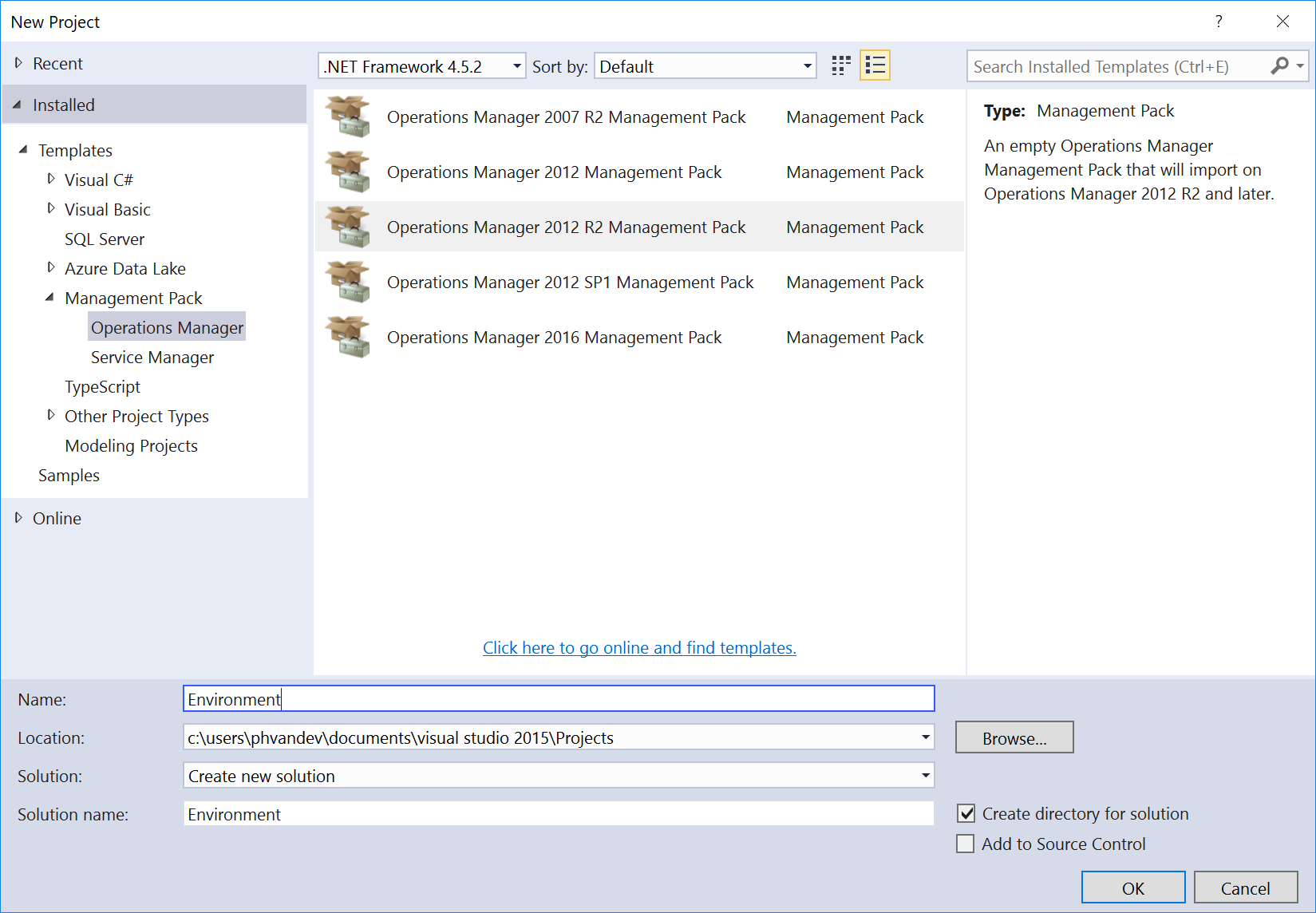Image resolution: width=1316 pixels, height=913 pixels.
Task: Select Service Manager tree item
Action: point(152,357)
